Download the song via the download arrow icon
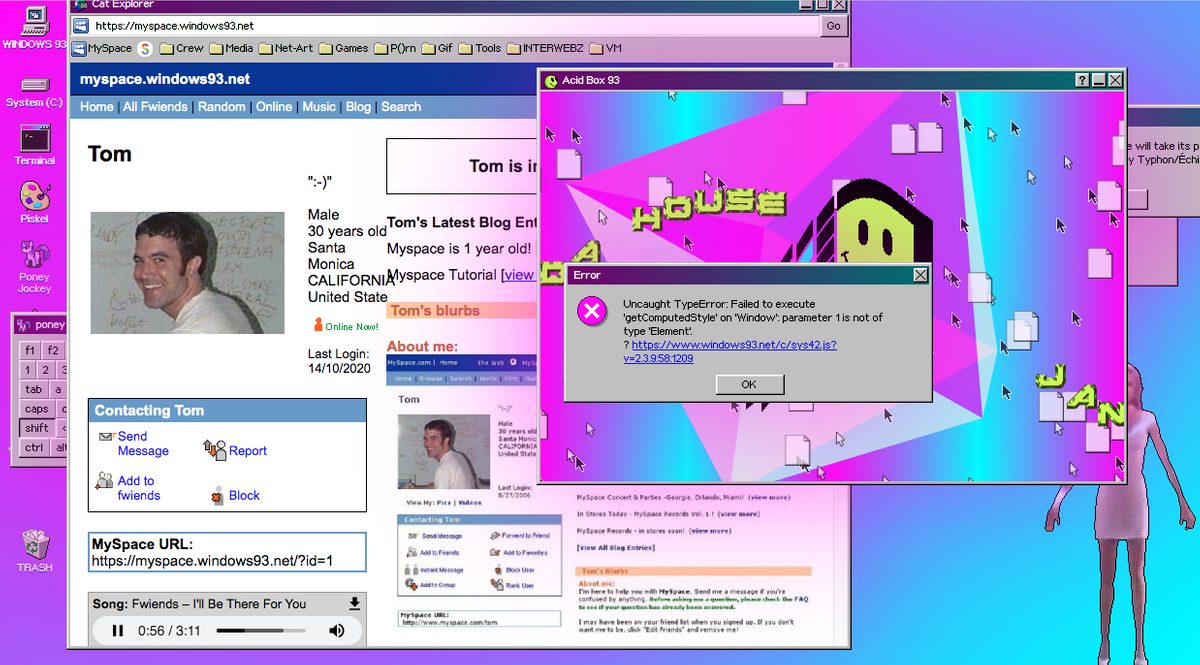The width and height of the screenshot is (1200, 665). click(x=352, y=604)
